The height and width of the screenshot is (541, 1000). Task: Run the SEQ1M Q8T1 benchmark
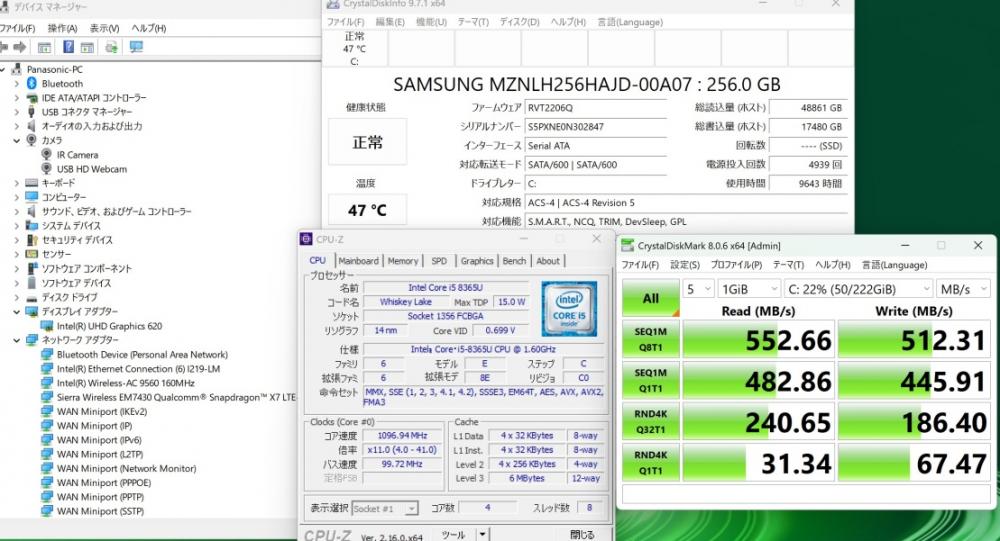click(651, 339)
